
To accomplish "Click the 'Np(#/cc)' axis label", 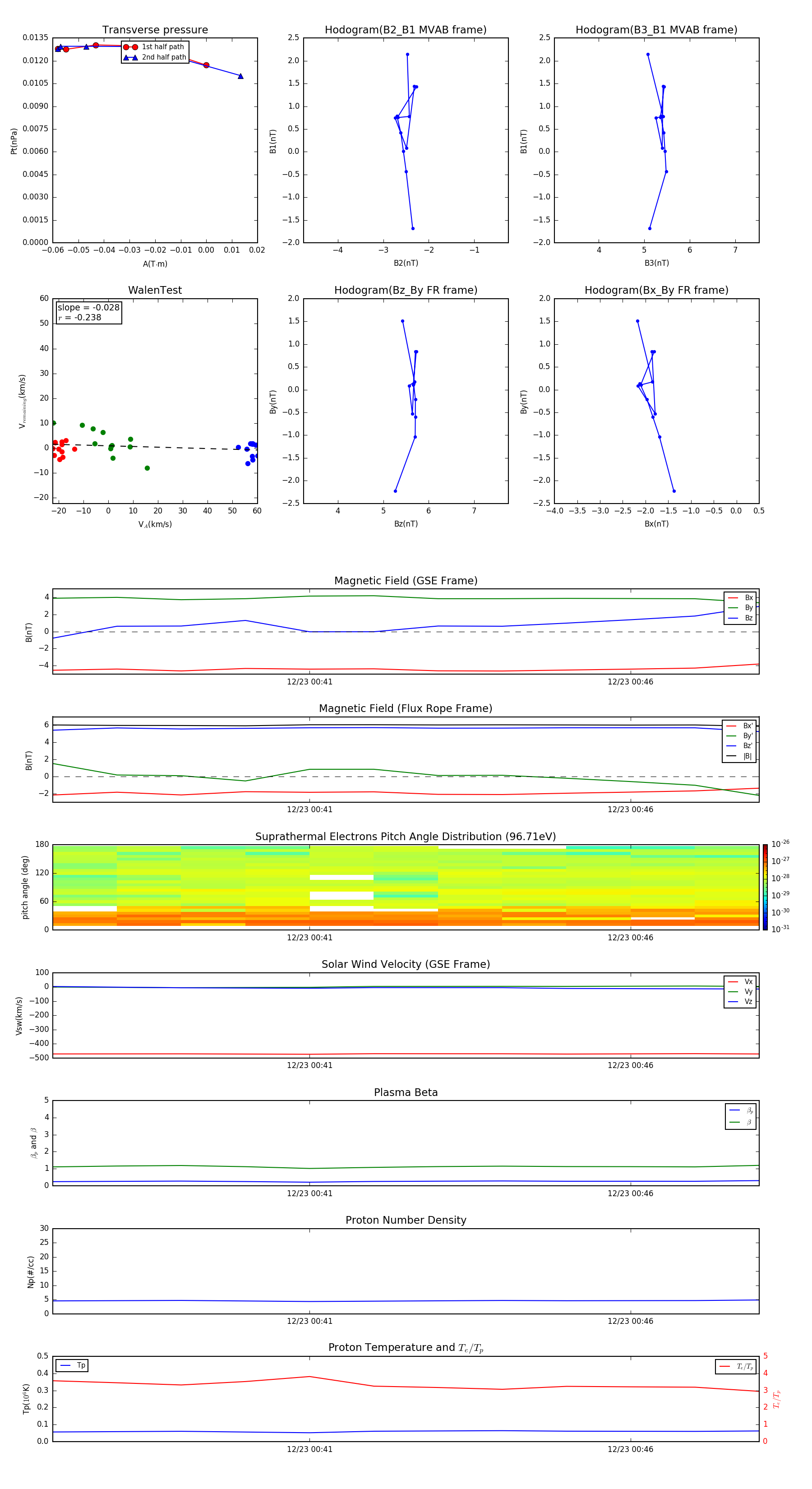I will 31,1272.
